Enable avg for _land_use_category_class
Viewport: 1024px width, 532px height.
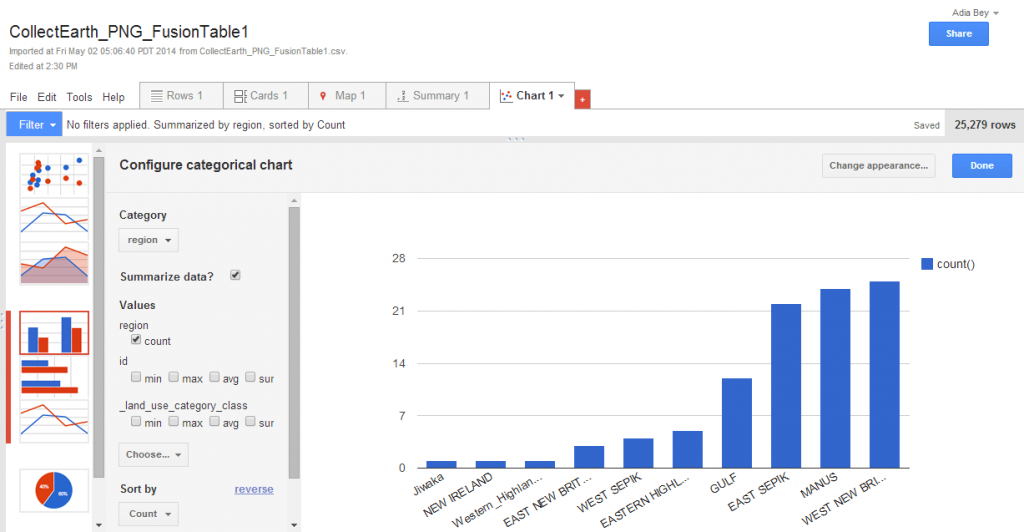coord(214,421)
